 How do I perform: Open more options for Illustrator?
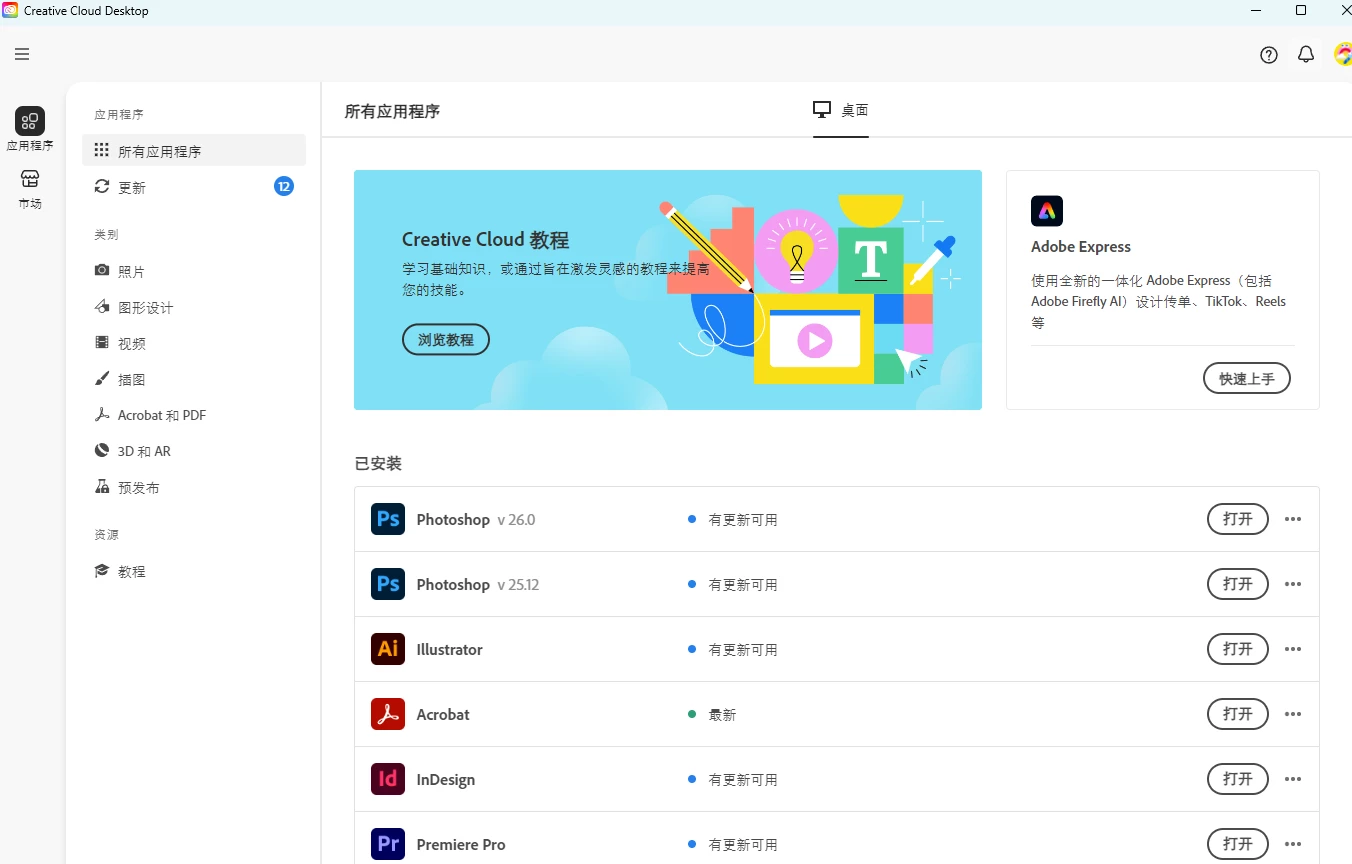[1293, 649]
